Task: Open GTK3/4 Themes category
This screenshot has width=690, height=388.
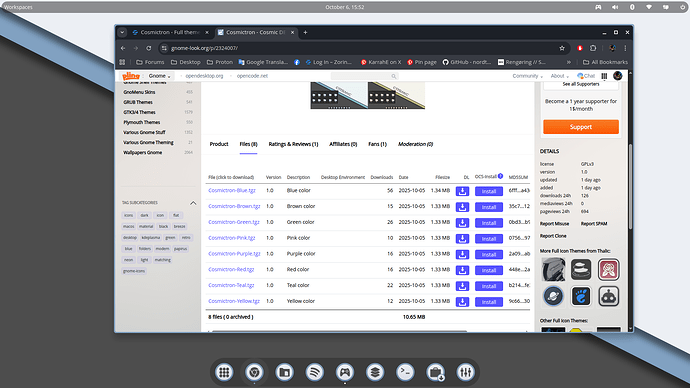Action: point(139,112)
